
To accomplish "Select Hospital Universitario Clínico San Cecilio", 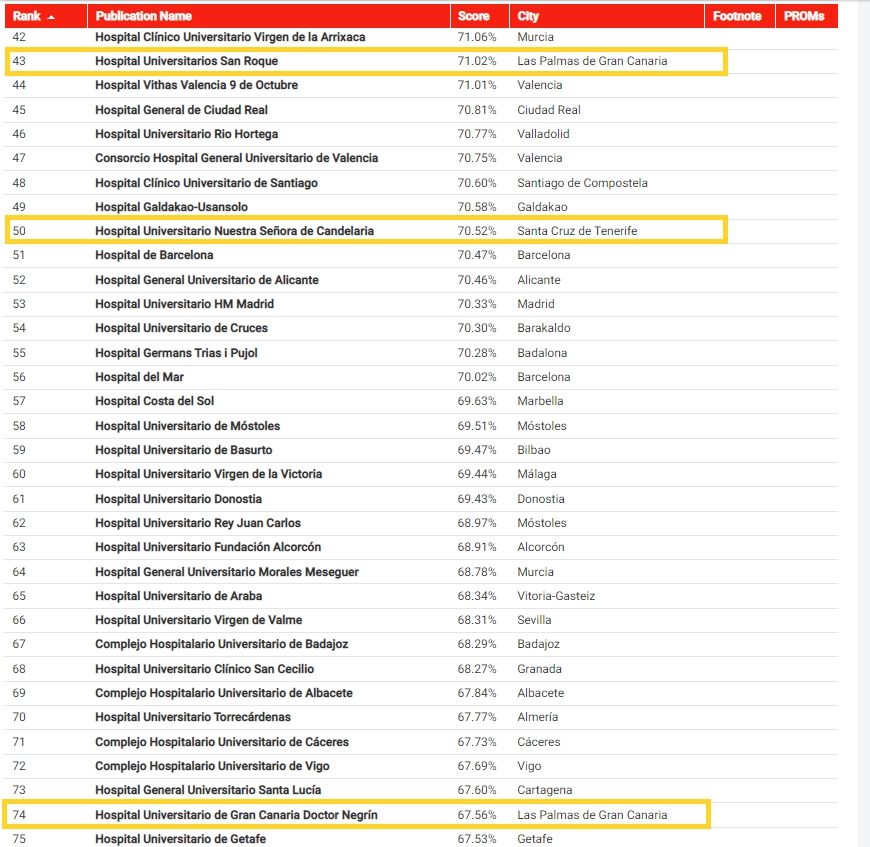I will tap(205, 669).
